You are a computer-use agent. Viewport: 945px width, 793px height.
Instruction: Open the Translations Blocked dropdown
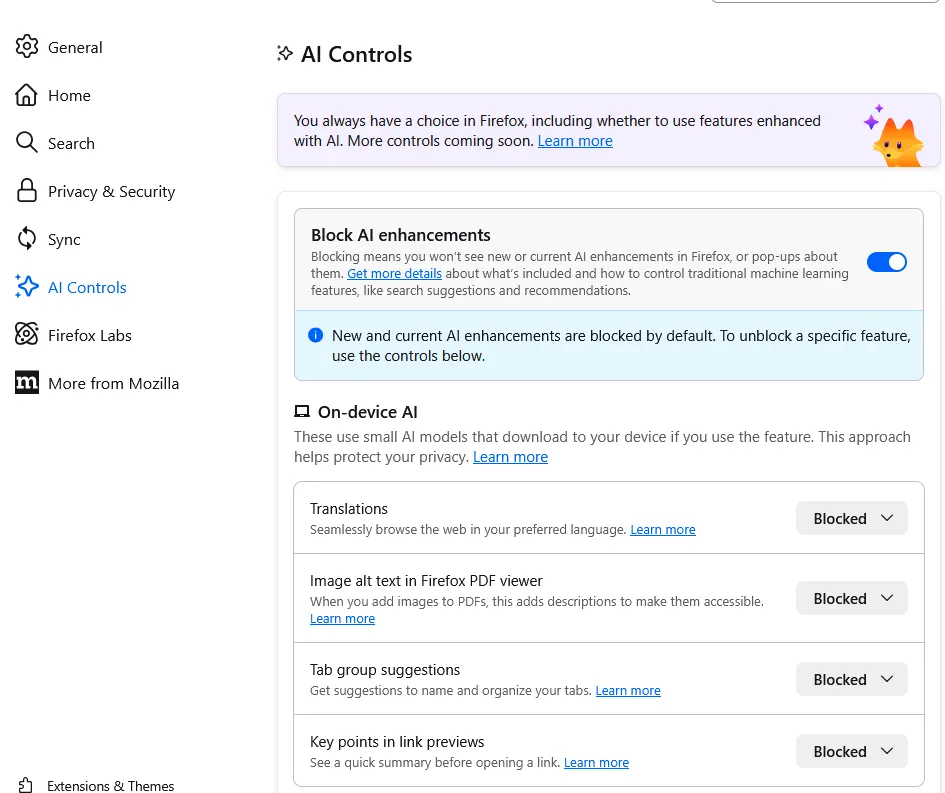(851, 518)
